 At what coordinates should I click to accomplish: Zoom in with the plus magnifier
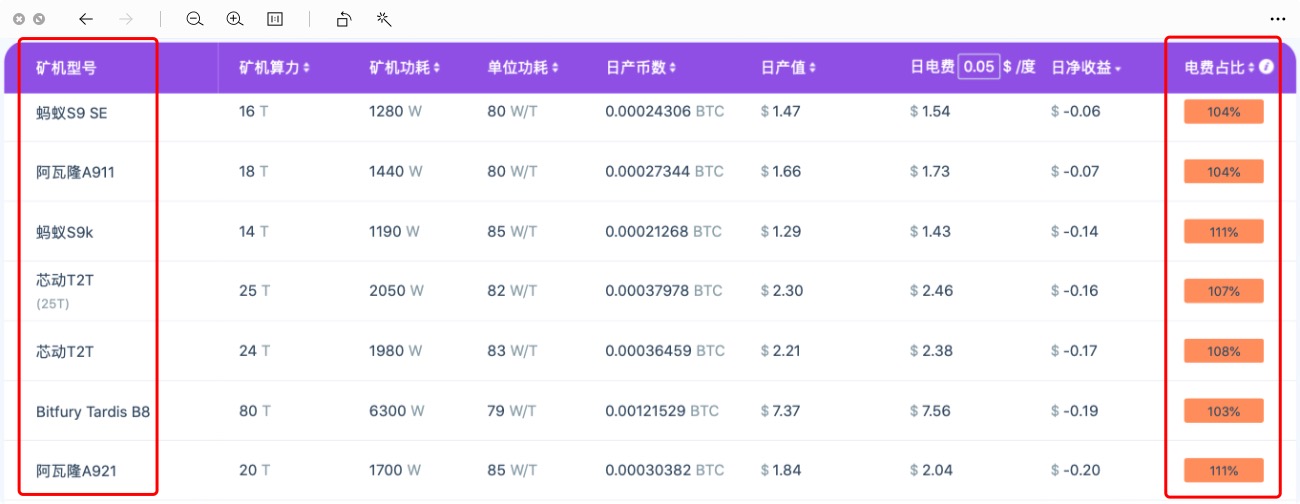[x=235, y=19]
